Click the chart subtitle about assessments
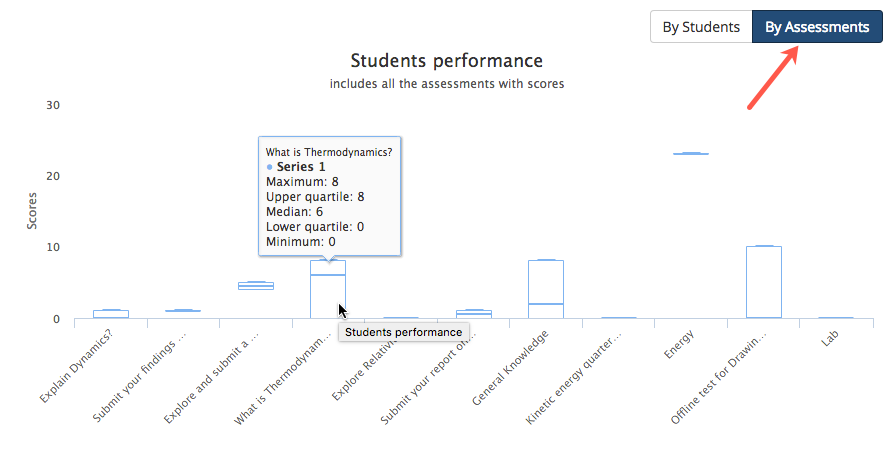Viewport: 894px width, 451px height. click(447, 84)
